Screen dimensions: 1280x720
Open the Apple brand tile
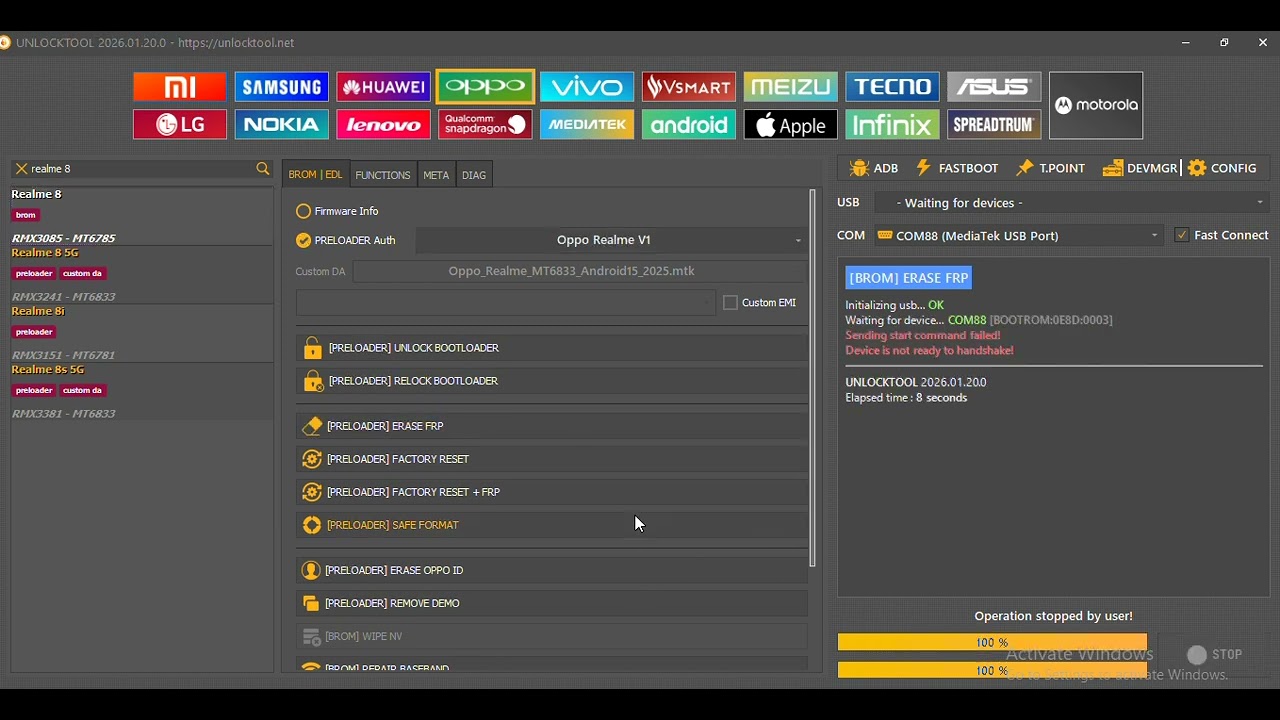pyautogui.click(x=790, y=124)
